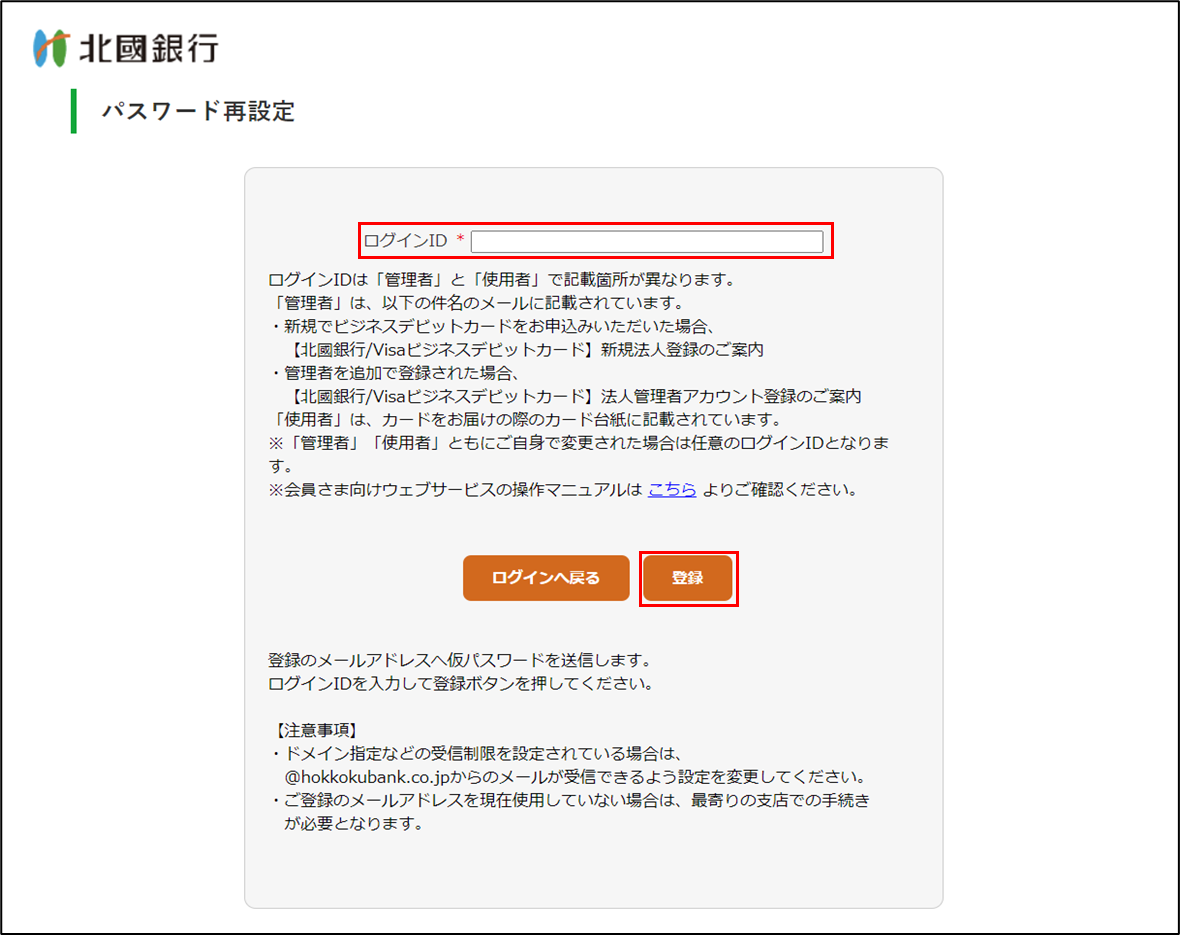Click the 最寄りの支店での手続き notice line

pos(570,801)
